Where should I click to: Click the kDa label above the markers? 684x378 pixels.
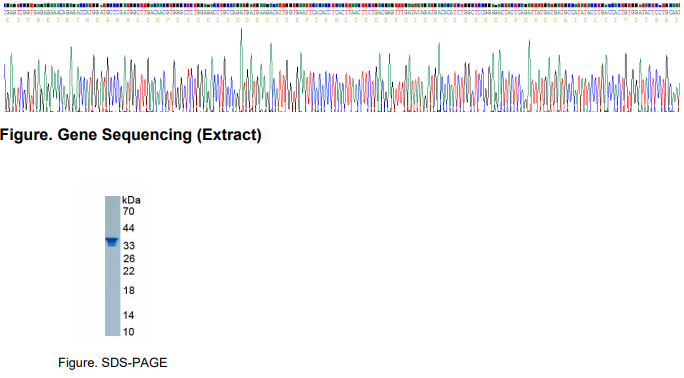click(x=131, y=200)
